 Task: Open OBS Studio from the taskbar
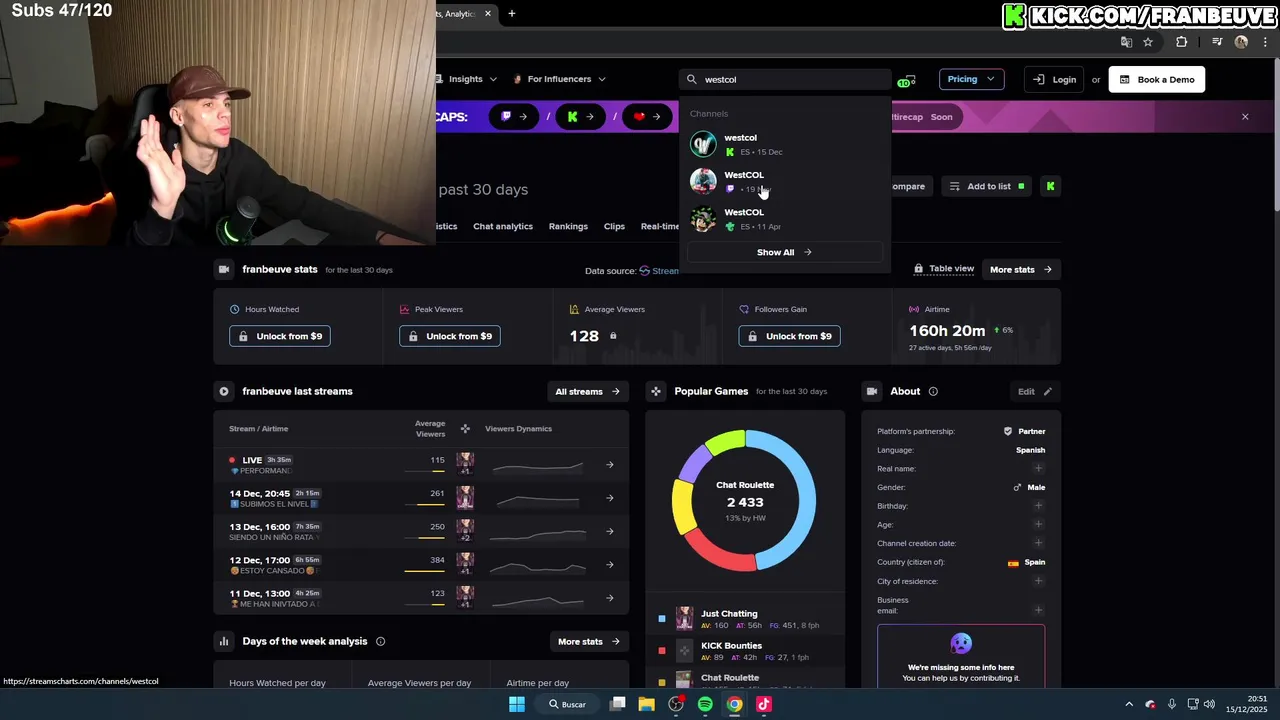pyautogui.click(x=676, y=704)
